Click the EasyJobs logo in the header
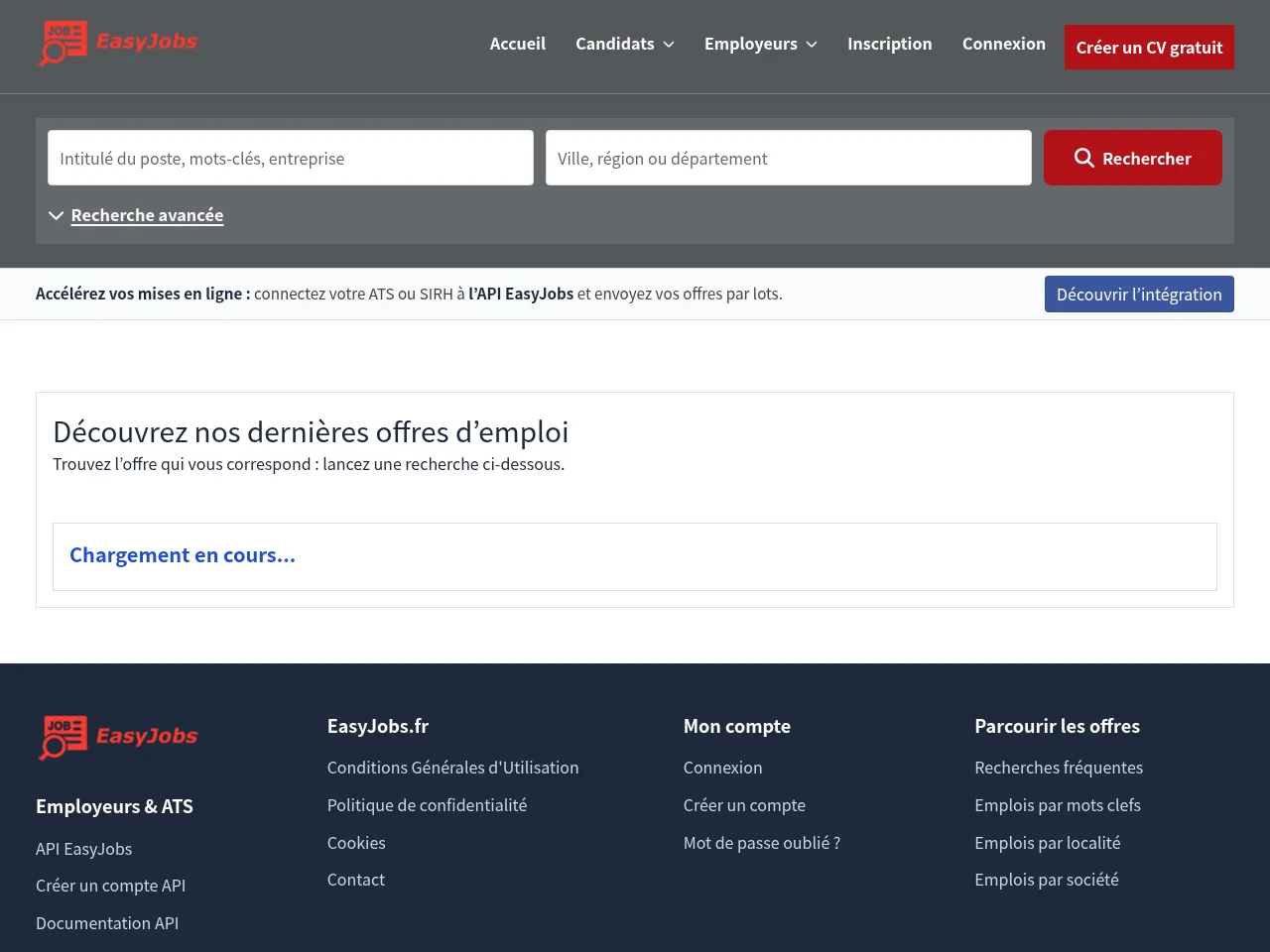 (118, 44)
